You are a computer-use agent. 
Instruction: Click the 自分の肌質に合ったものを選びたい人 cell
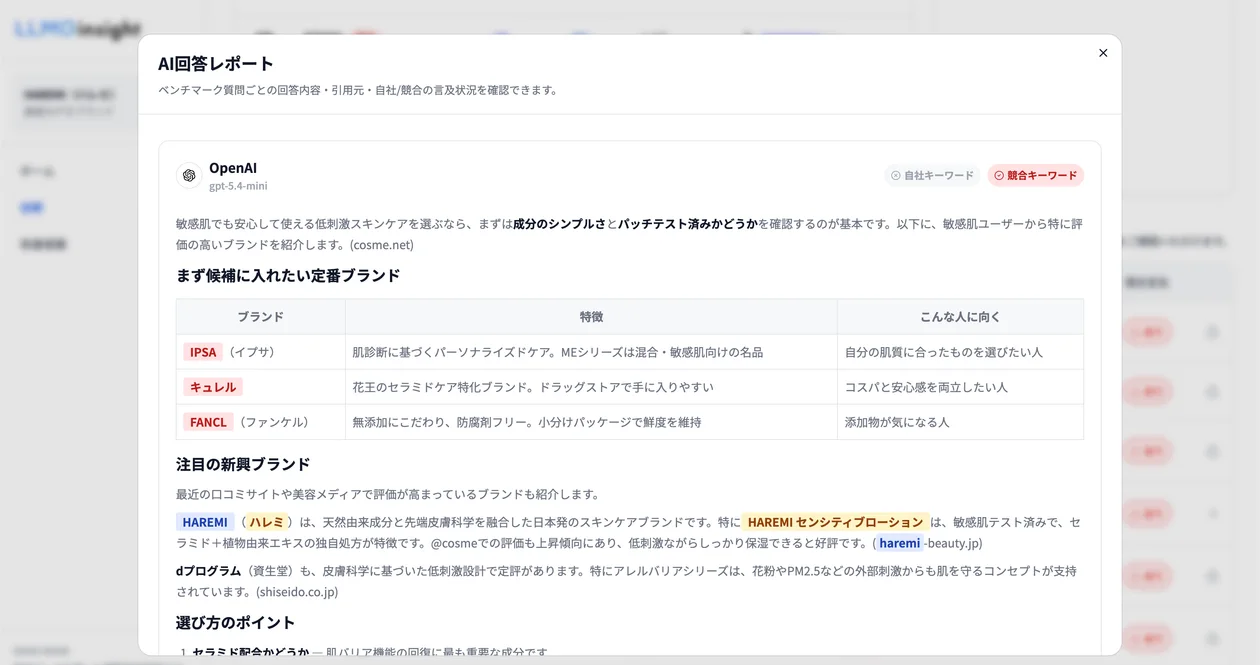tap(960, 352)
